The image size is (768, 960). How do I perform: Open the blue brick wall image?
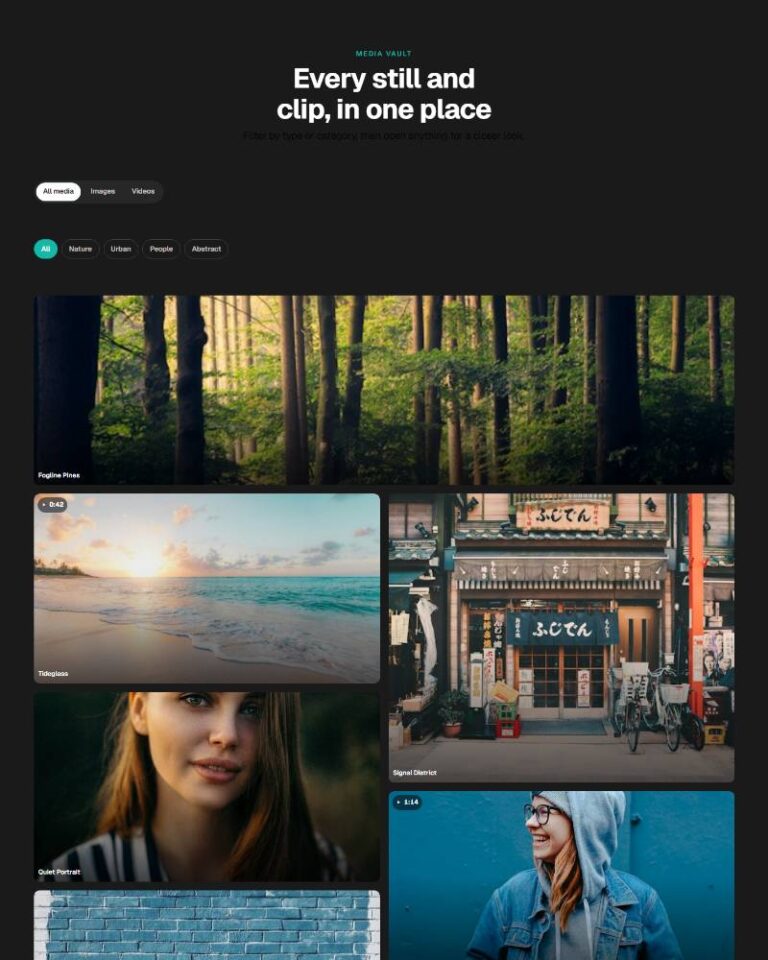[207, 925]
